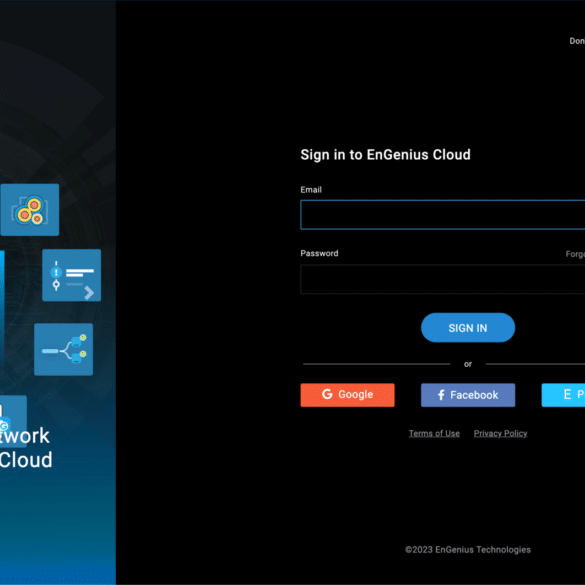The width and height of the screenshot is (585, 585).
Task: Click the Email input field
Action: click(442, 215)
